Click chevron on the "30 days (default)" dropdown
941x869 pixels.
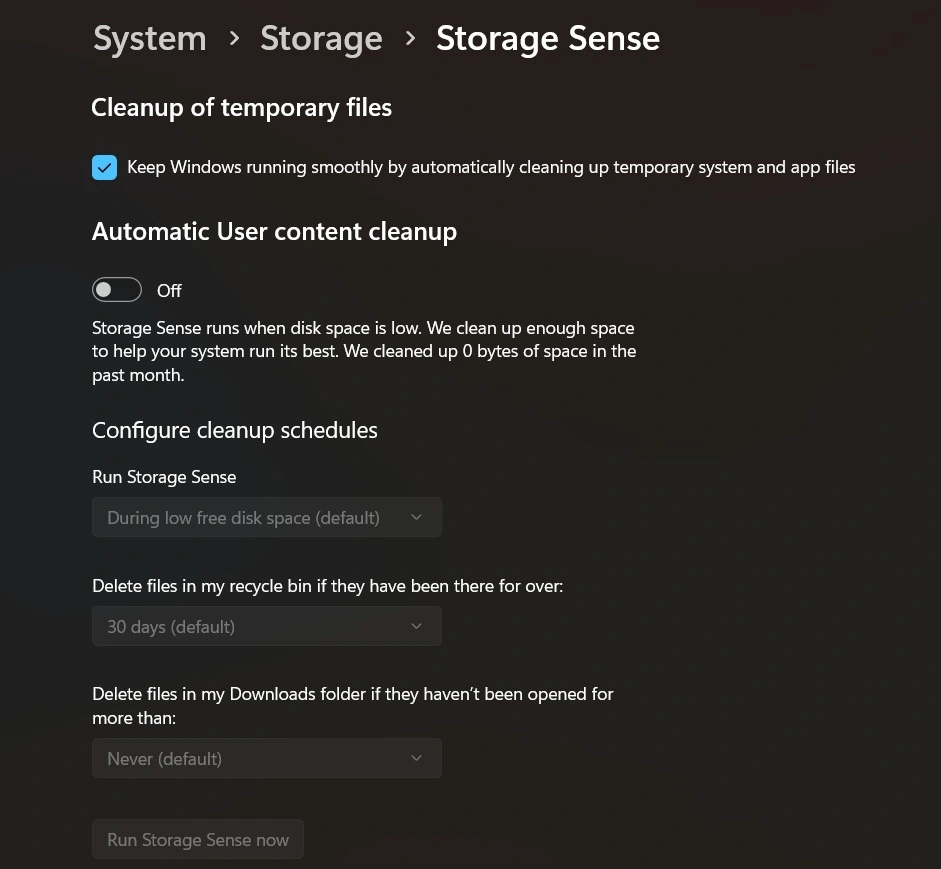416,626
